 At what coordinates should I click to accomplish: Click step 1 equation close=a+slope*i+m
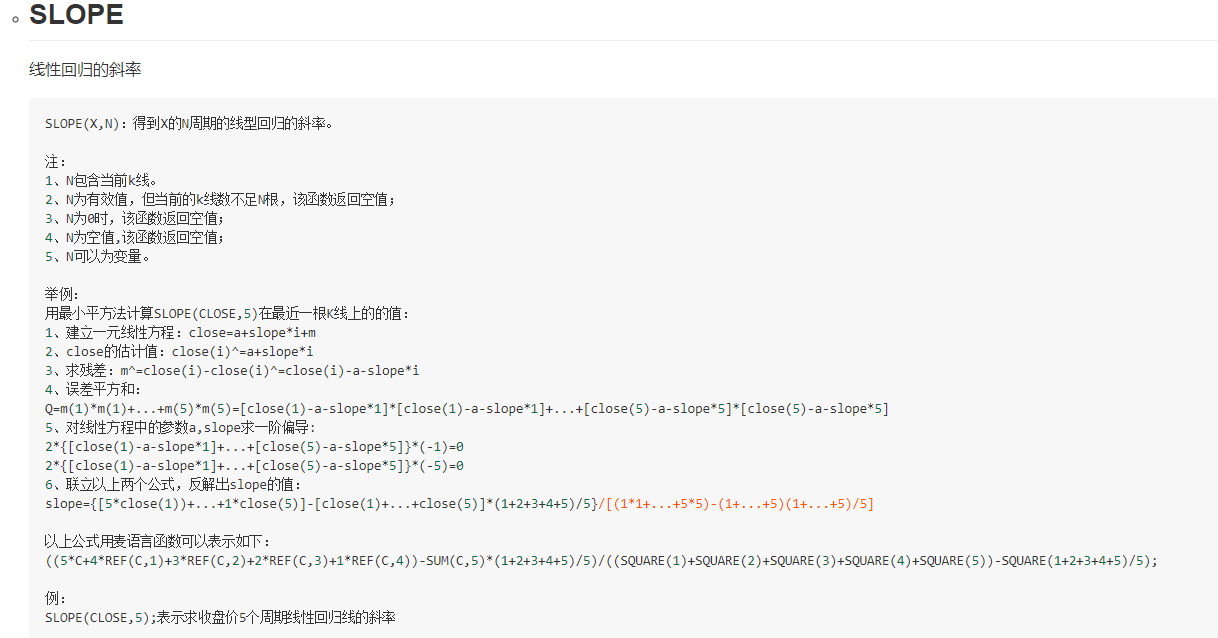tap(180, 332)
